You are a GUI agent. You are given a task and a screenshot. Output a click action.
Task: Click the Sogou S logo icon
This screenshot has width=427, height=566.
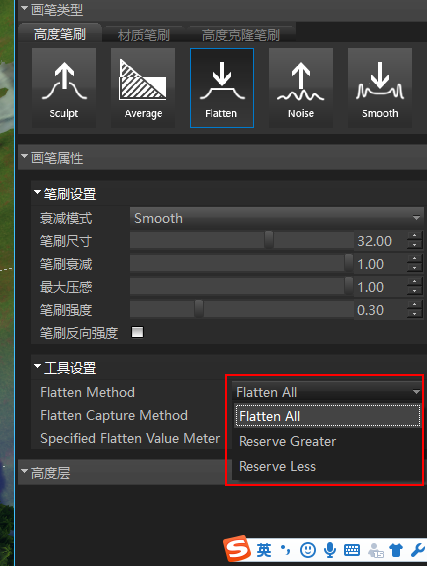237,549
